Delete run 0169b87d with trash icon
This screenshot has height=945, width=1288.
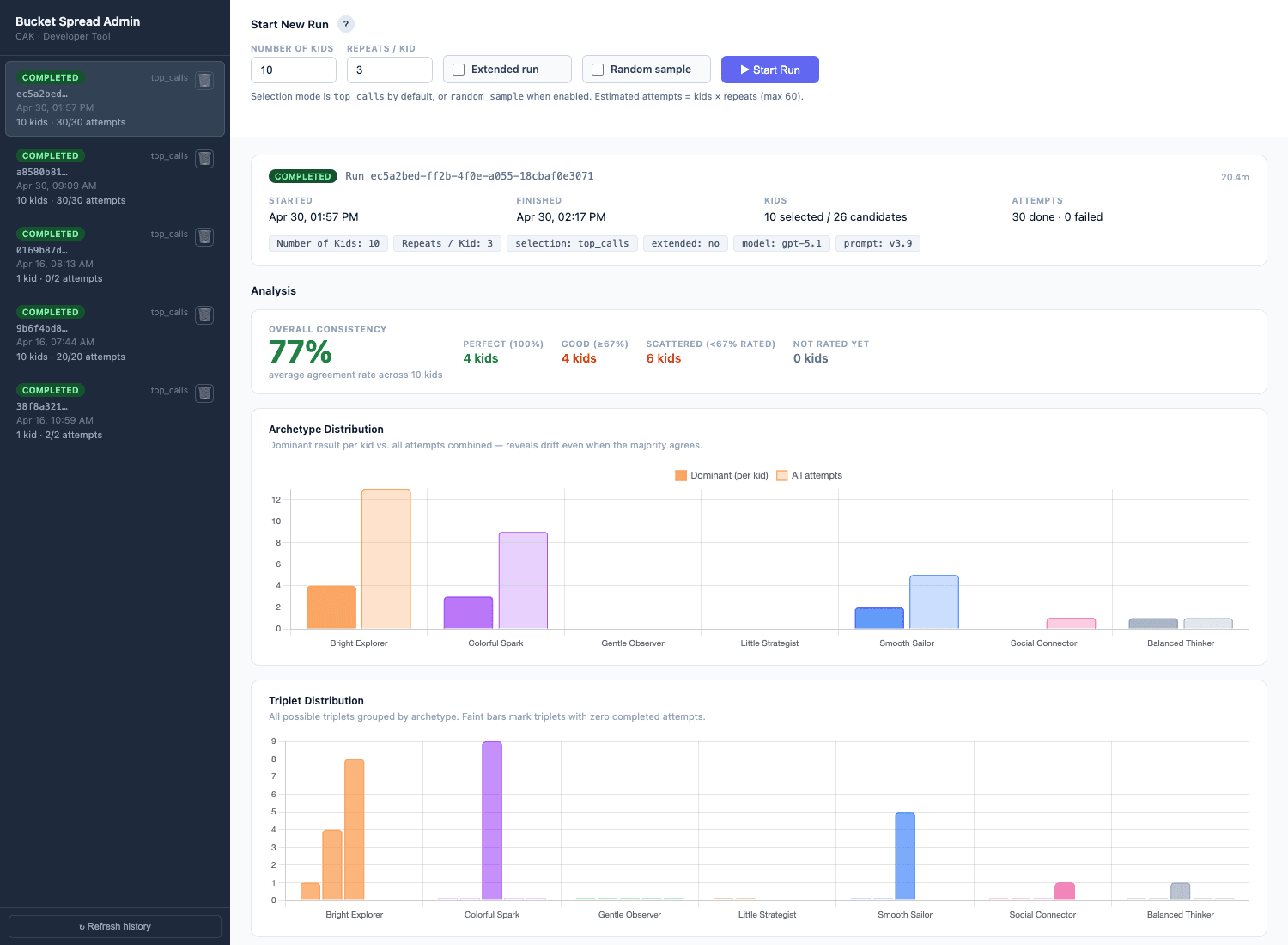tap(204, 237)
